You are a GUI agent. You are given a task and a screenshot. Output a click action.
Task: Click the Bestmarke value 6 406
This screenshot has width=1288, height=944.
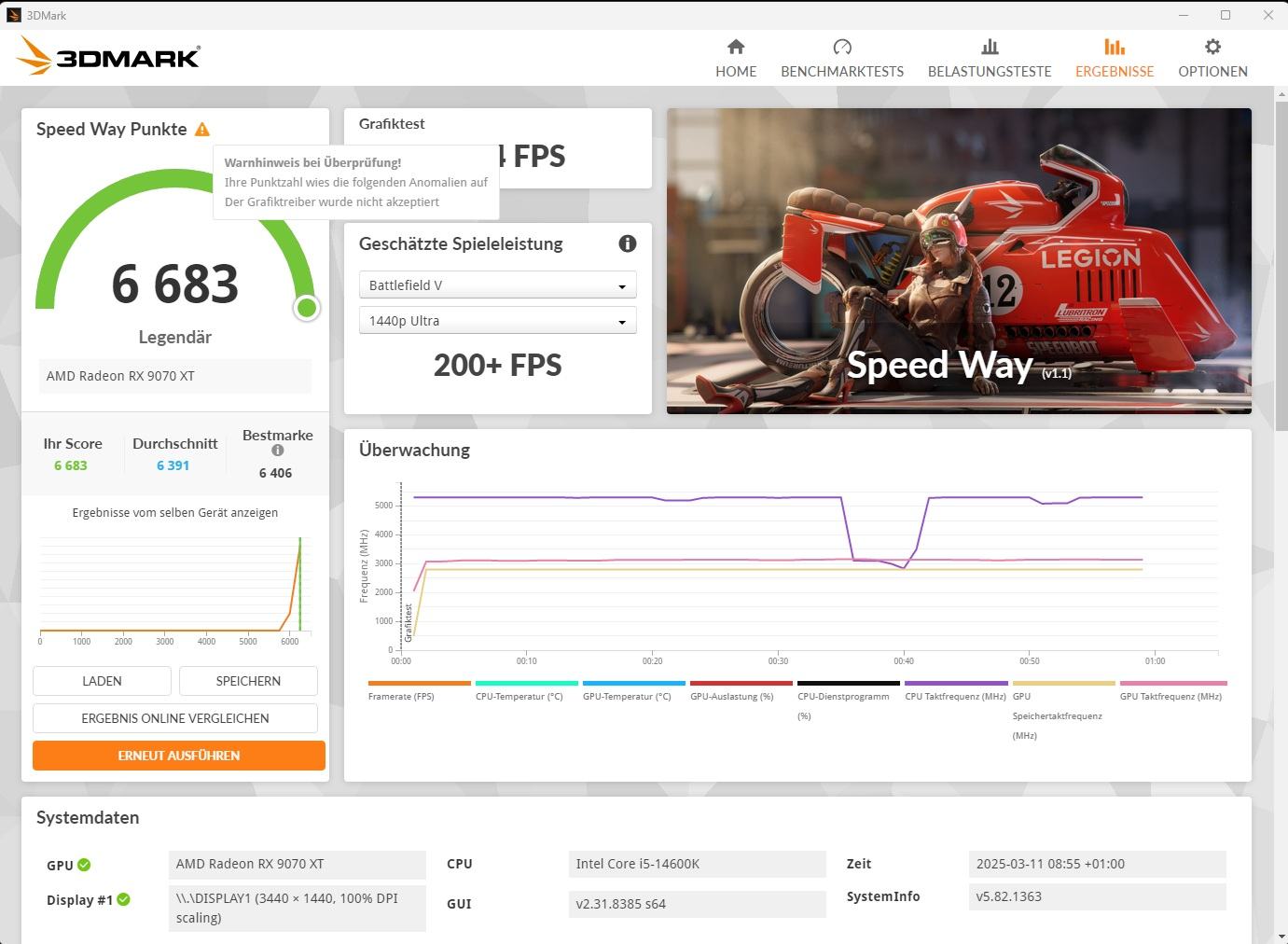(x=276, y=473)
